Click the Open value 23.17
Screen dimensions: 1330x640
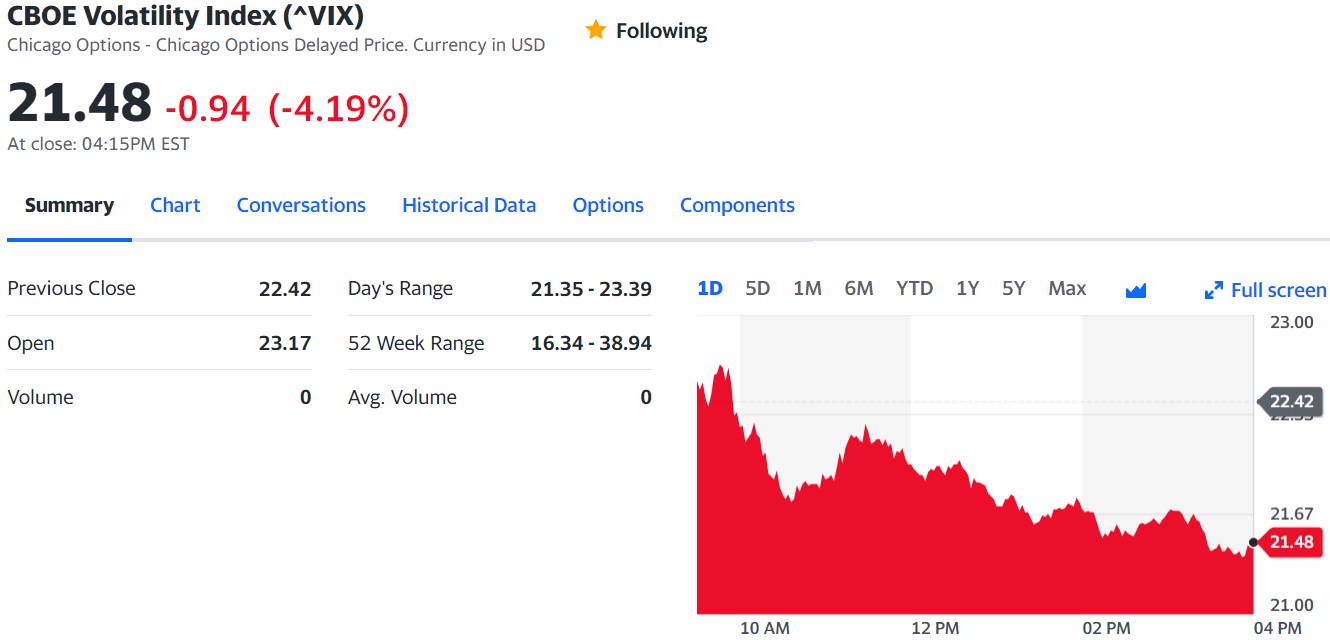click(x=285, y=343)
